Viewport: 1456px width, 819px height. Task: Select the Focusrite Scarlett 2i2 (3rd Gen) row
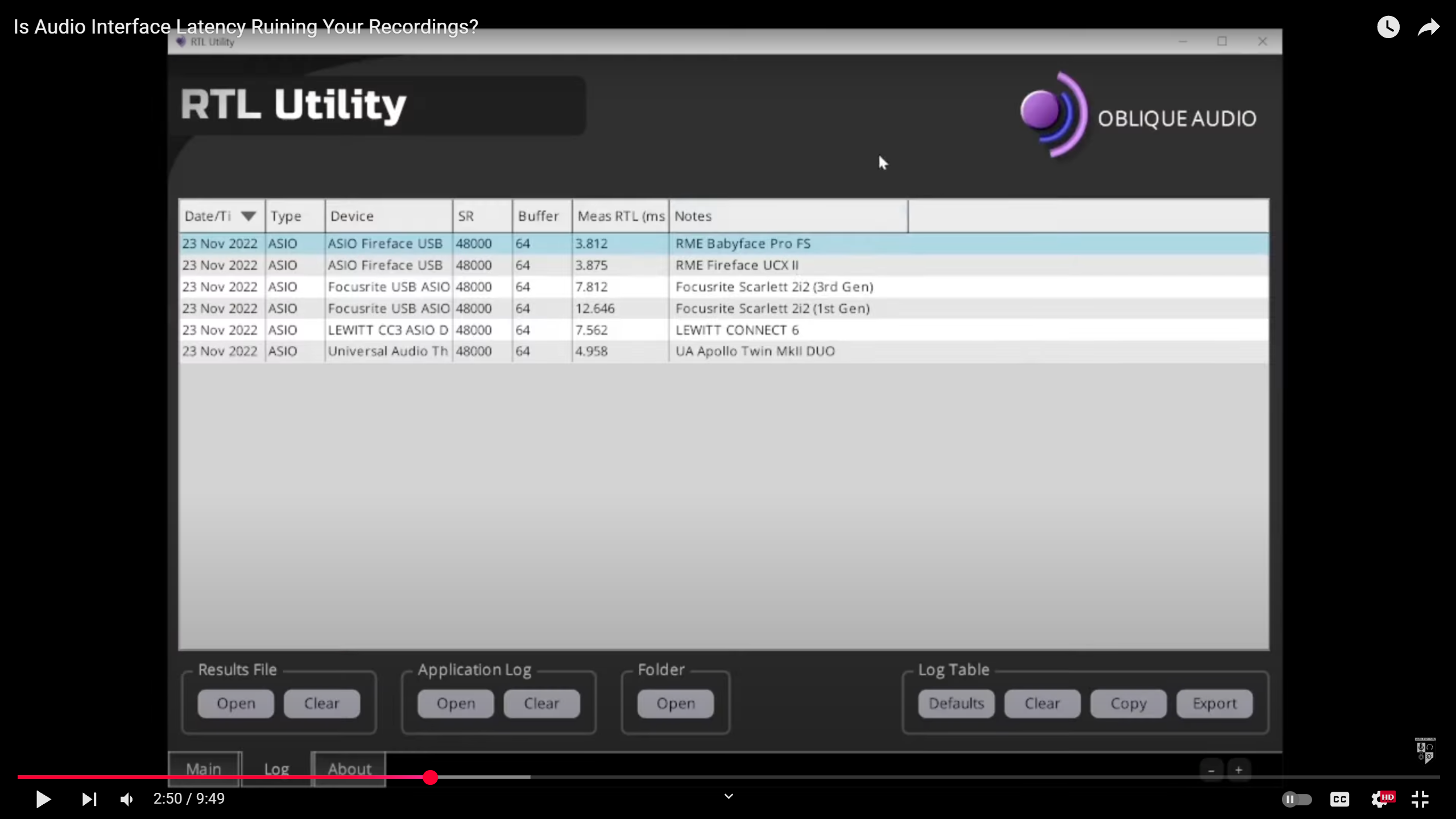[723, 287]
